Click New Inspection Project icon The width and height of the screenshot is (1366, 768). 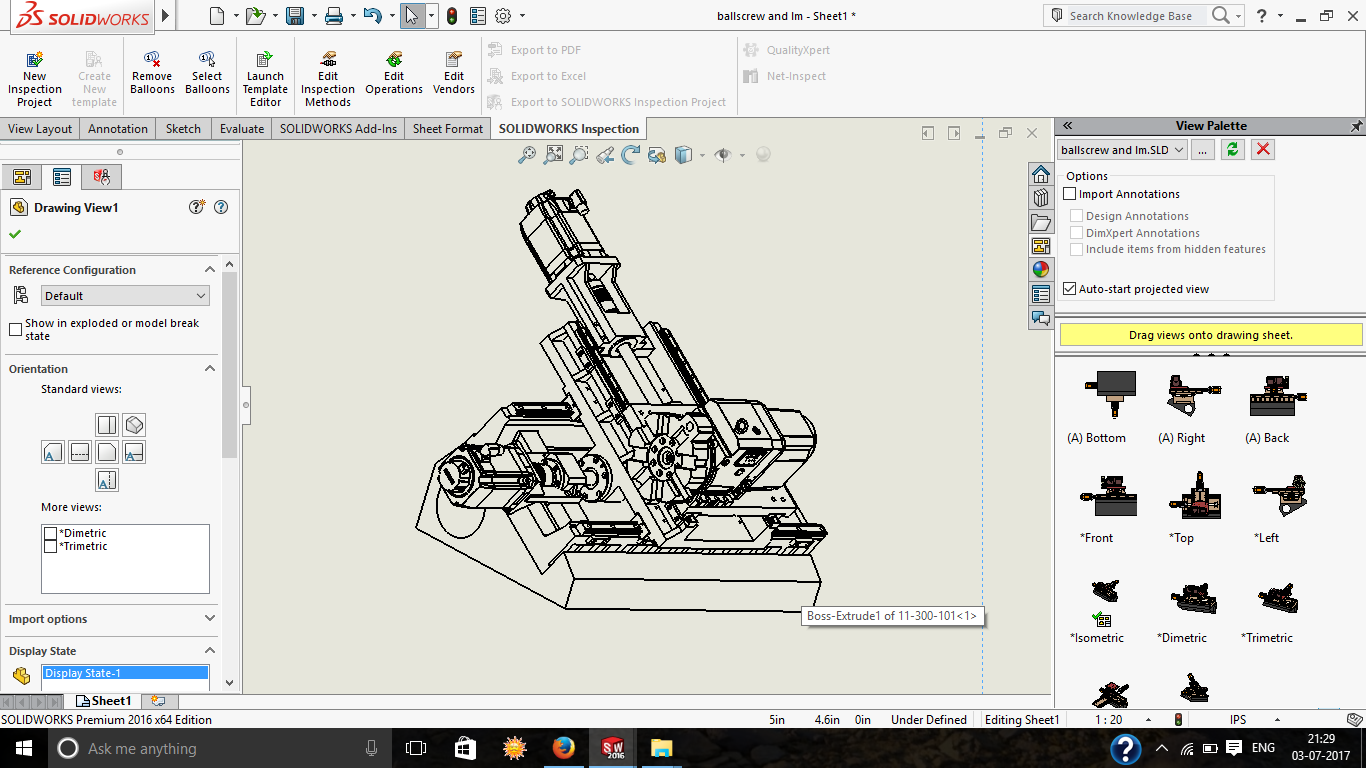[x=35, y=80]
